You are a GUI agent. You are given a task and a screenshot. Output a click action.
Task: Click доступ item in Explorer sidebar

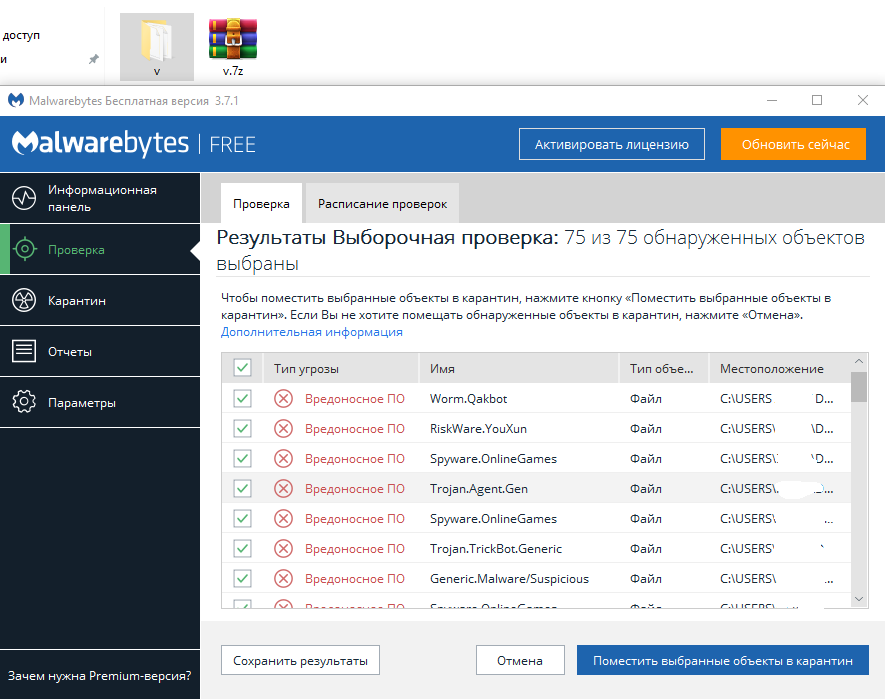[21, 35]
